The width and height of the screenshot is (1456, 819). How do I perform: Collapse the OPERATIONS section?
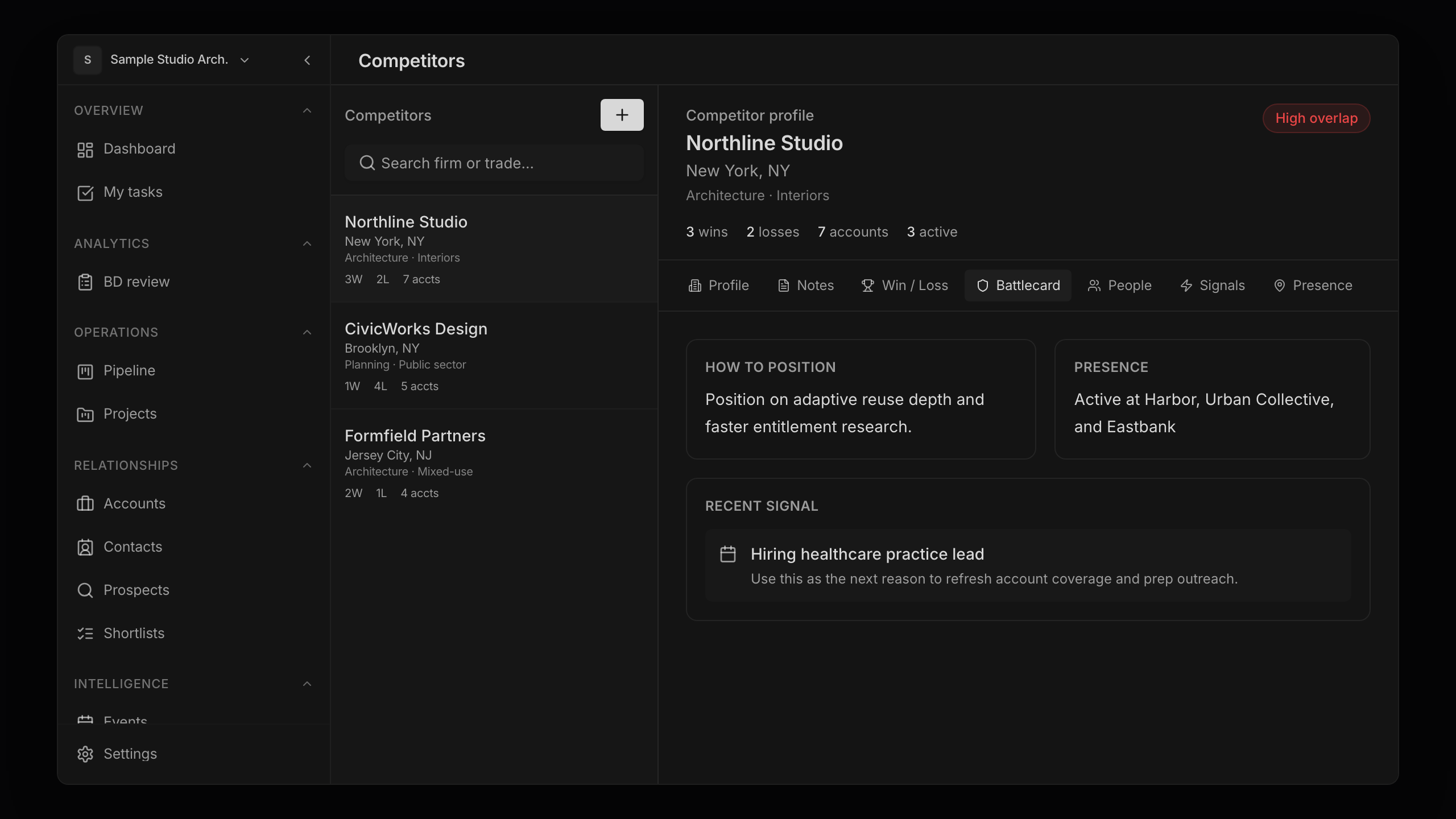pyautogui.click(x=307, y=332)
